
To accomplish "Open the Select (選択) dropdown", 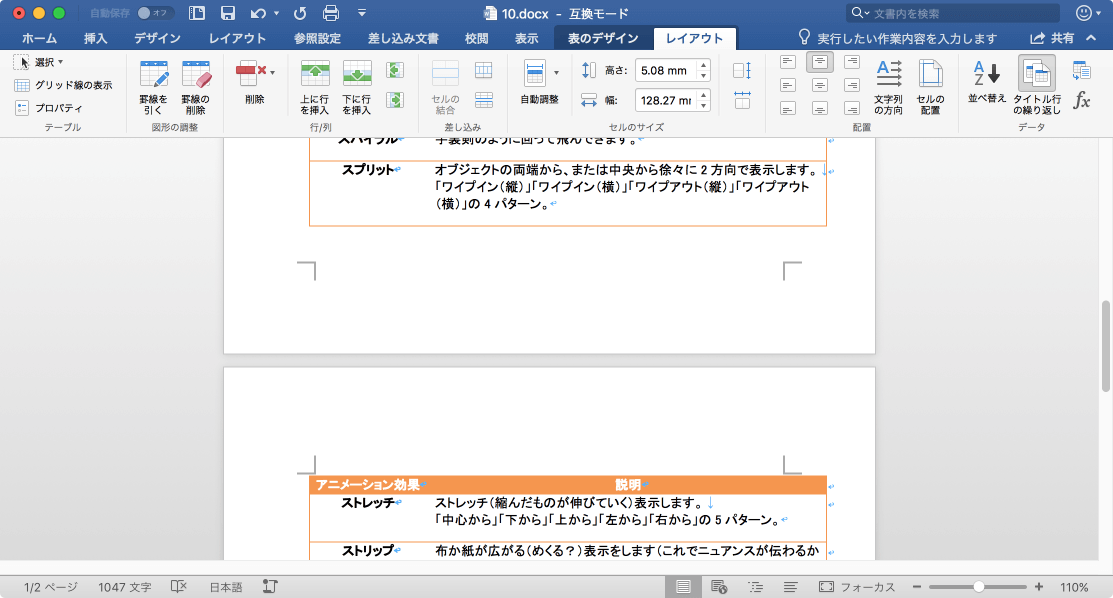I will point(39,62).
